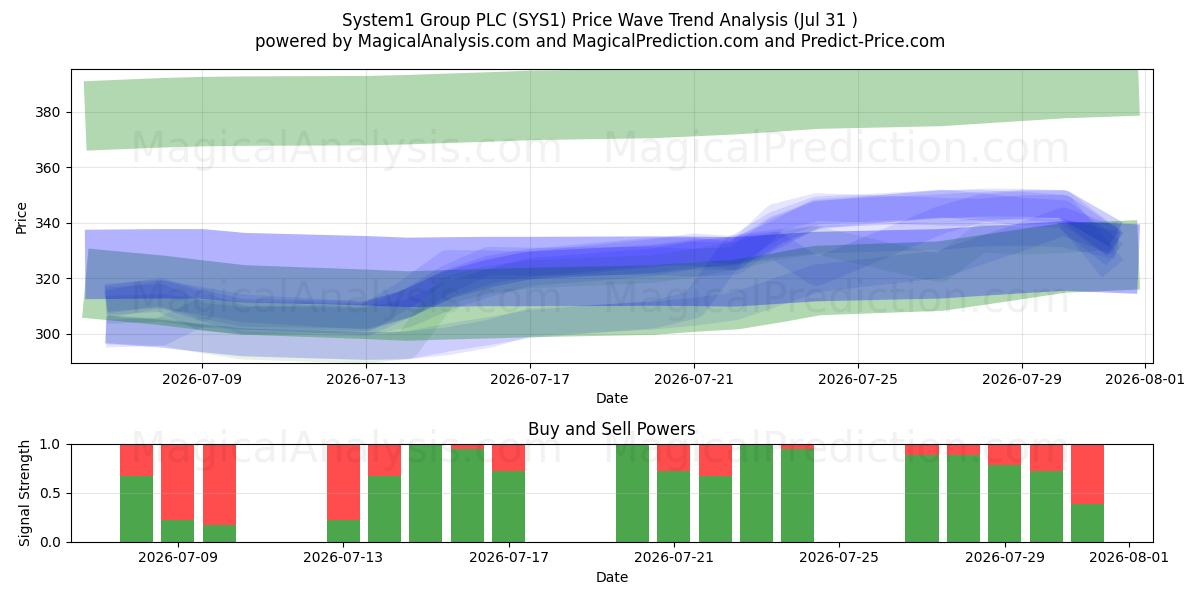Click 2026-08-01 tick on the price chart axis
Image resolution: width=1200 pixels, height=600 pixels.
coord(1145,378)
